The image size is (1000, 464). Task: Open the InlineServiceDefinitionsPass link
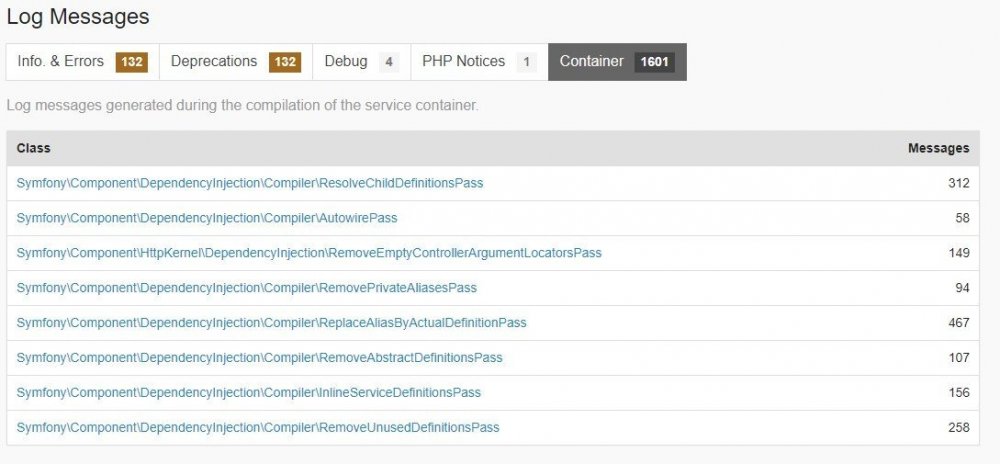coord(249,393)
